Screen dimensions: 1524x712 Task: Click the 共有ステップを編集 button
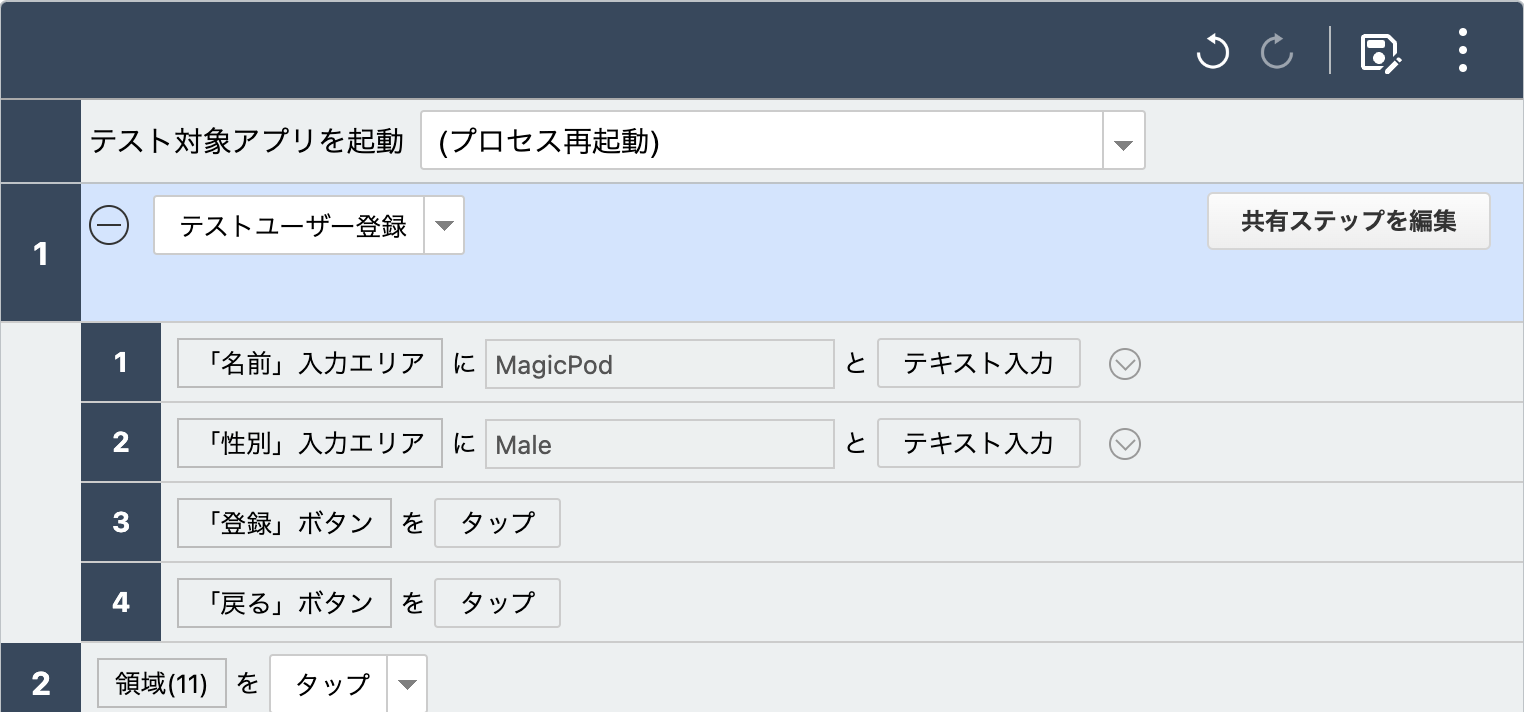click(1349, 221)
